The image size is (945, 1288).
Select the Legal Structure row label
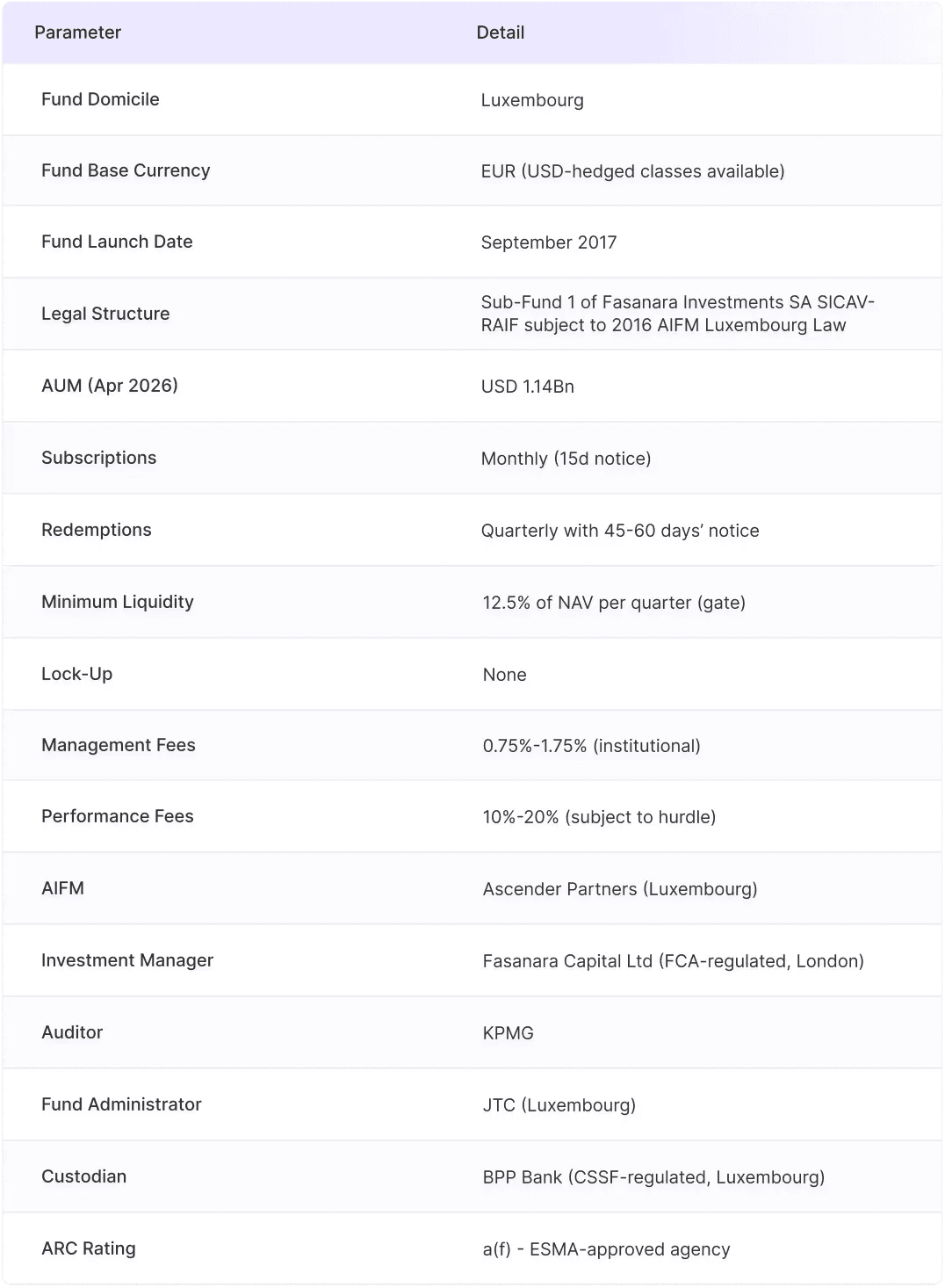105,314
